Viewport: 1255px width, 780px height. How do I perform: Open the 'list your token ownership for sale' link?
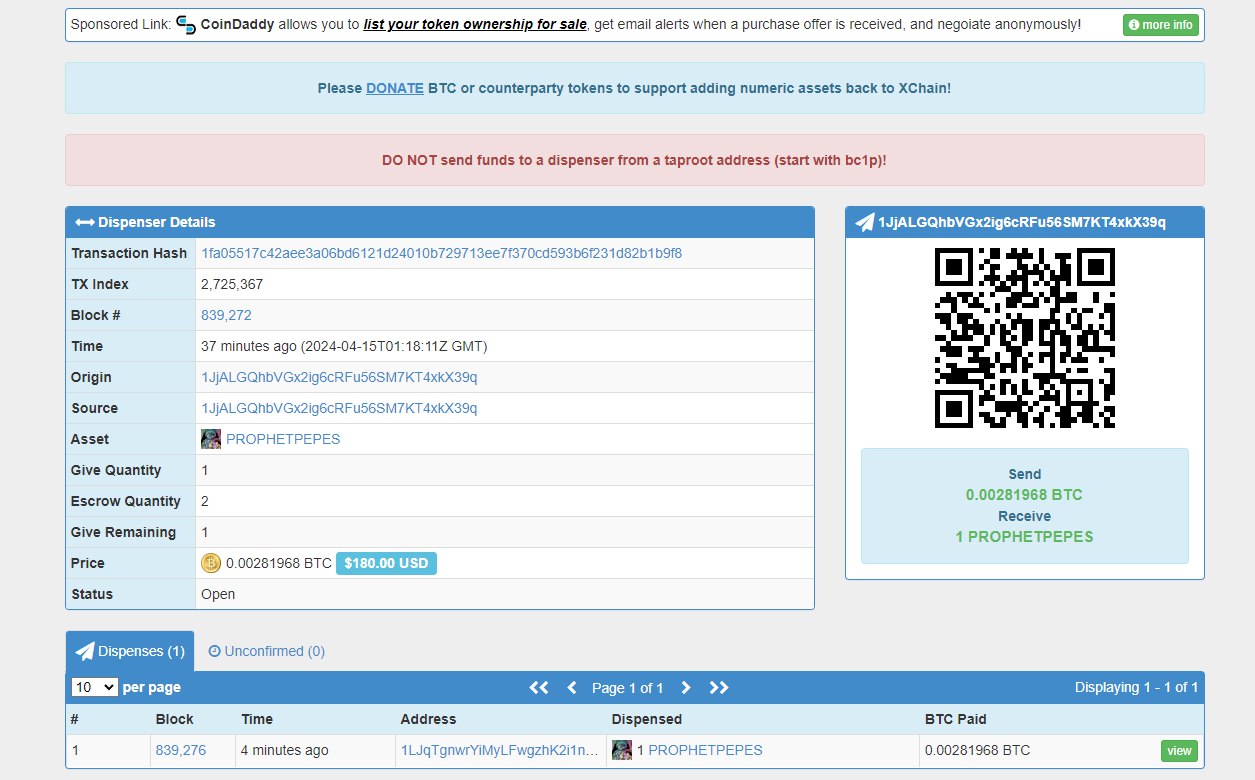click(x=475, y=24)
